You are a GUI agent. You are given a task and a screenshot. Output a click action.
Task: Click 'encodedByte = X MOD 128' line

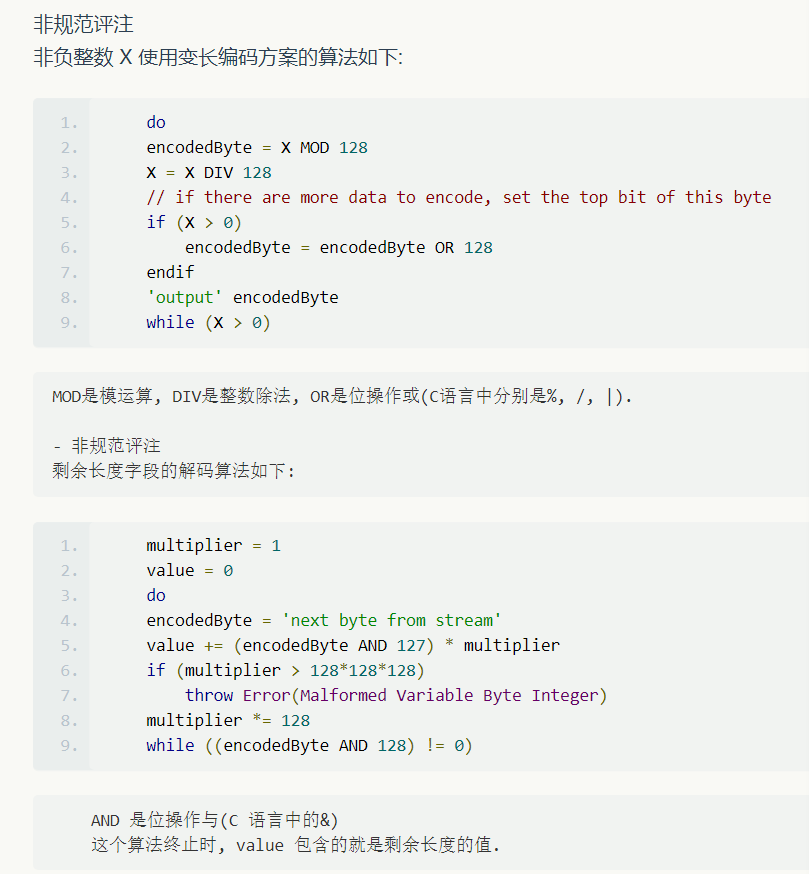coord(257,148)
